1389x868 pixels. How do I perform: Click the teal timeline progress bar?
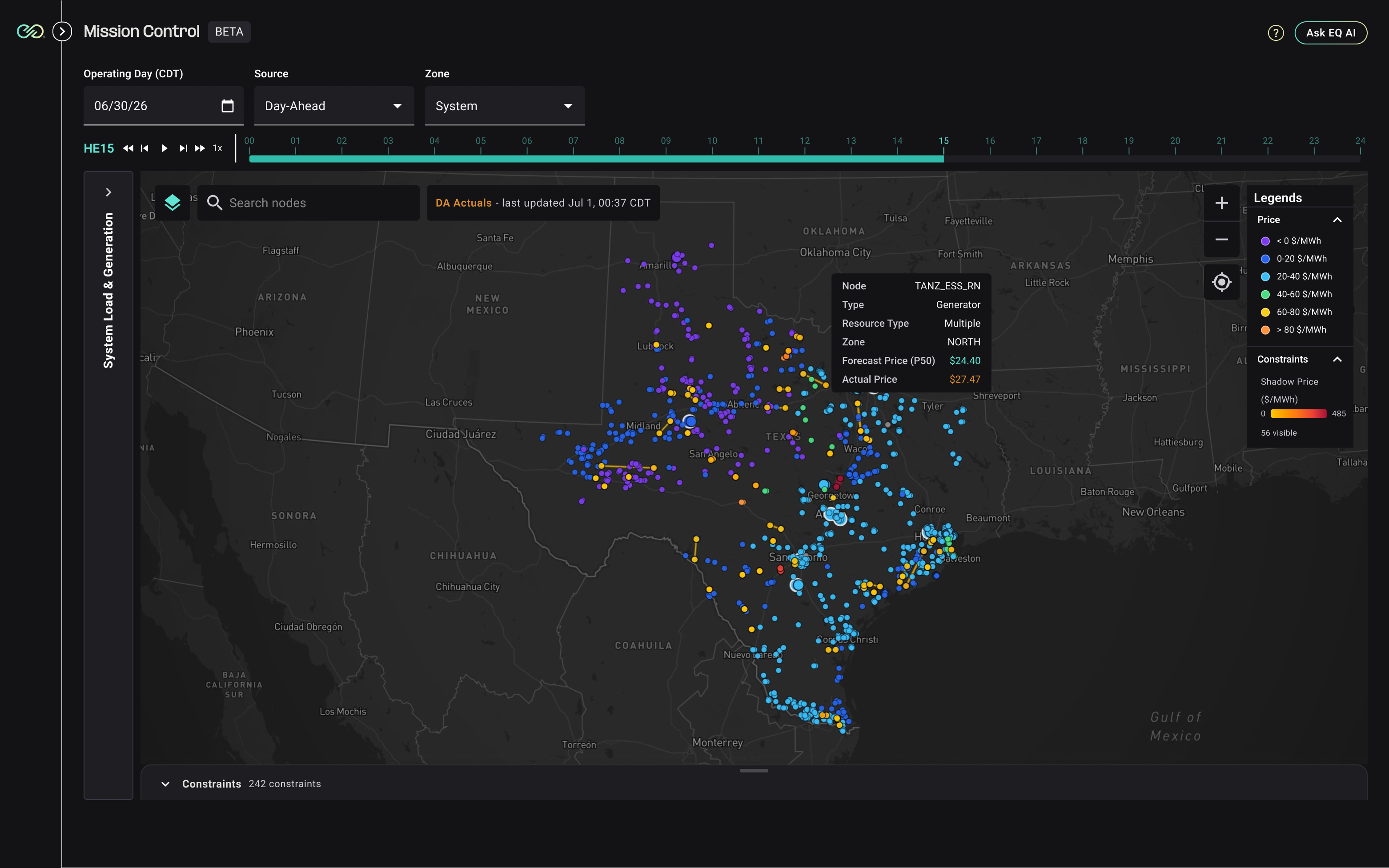[596, 159]
